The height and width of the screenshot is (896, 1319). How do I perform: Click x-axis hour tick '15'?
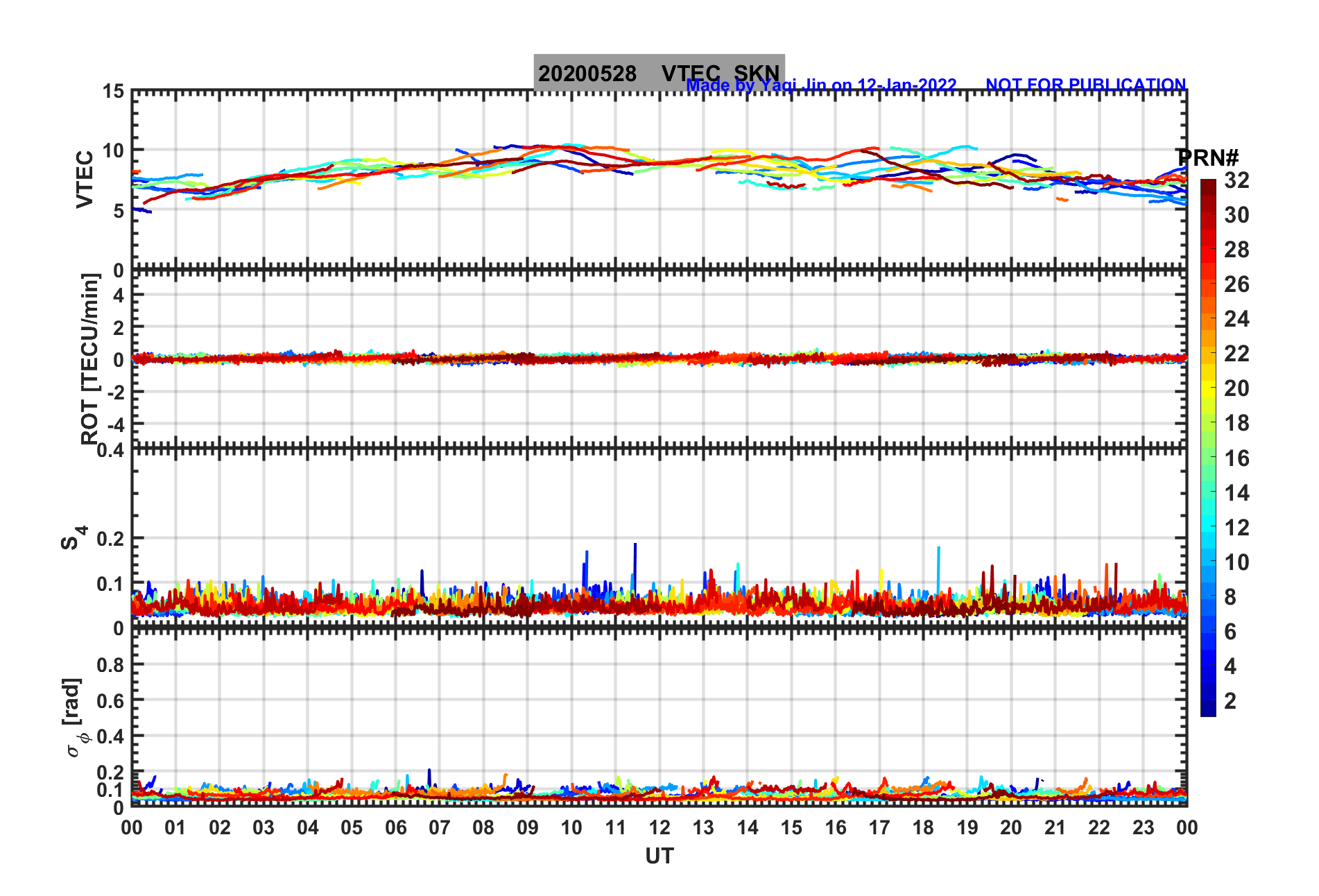coord(791,827)
